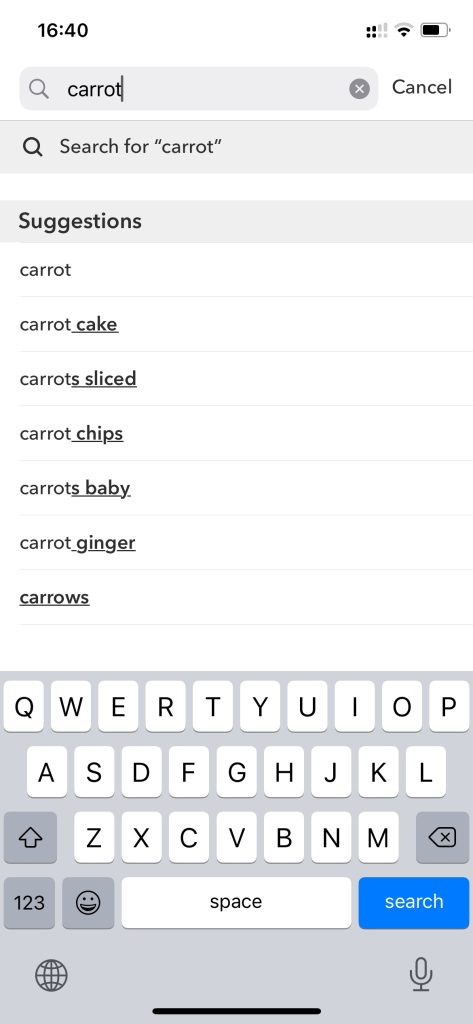
Task: Choose the "carrots sliced" suggestion
Action: (236, 379)
